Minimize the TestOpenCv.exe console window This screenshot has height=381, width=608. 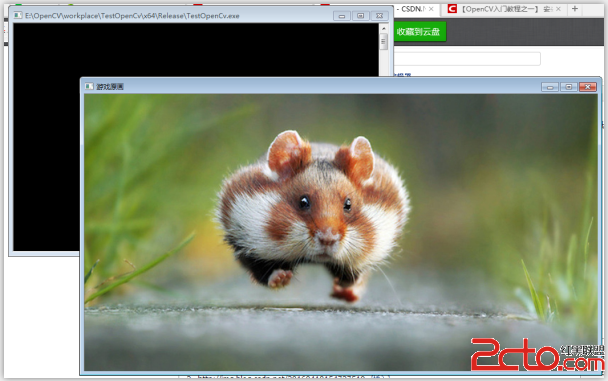[x=342, y=16]
